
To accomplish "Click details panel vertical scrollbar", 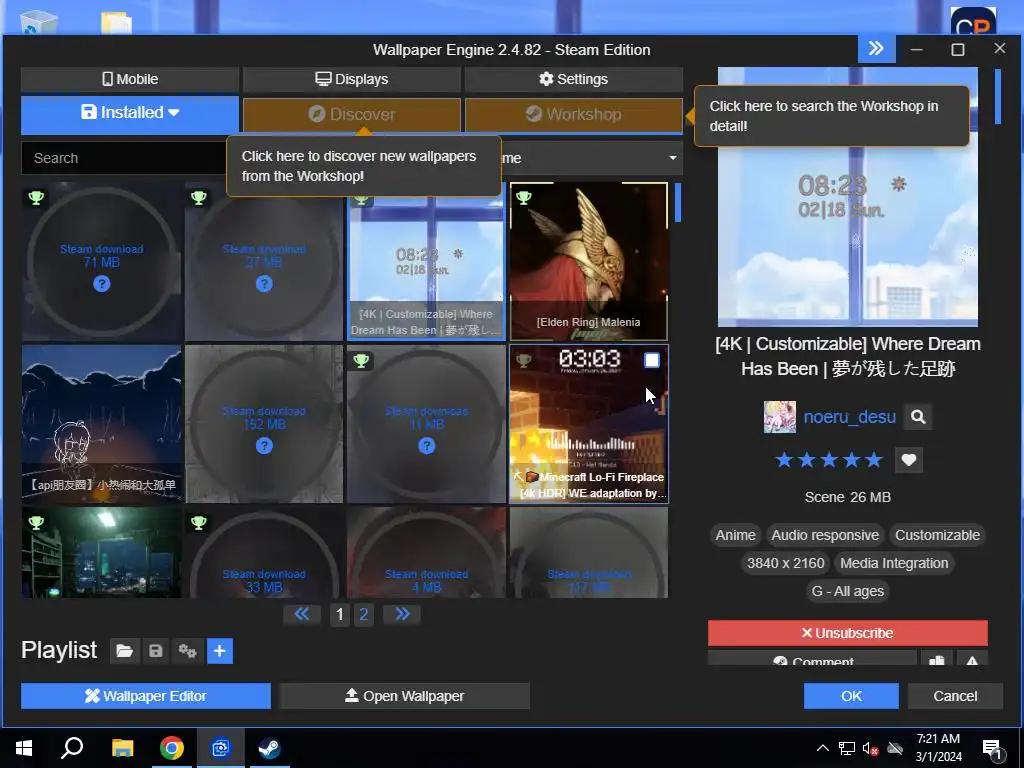I will click(997, 97).
